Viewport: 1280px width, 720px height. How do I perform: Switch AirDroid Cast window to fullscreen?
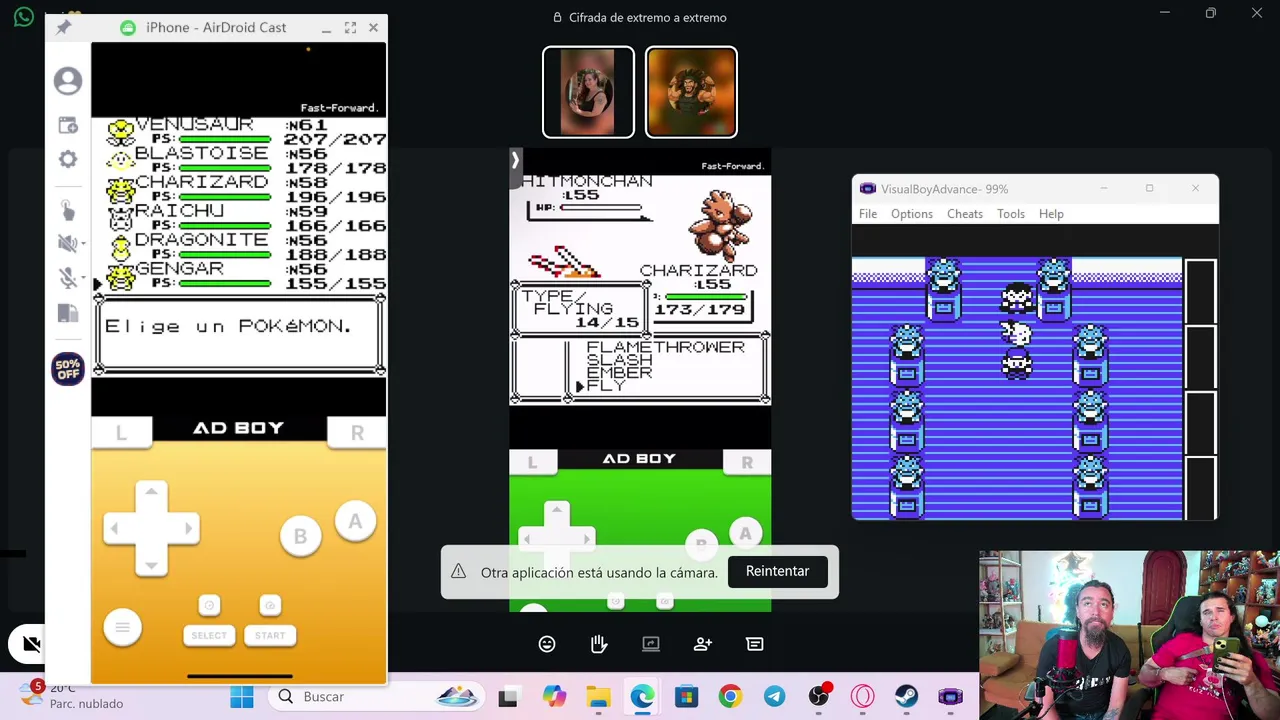(350, 28)
